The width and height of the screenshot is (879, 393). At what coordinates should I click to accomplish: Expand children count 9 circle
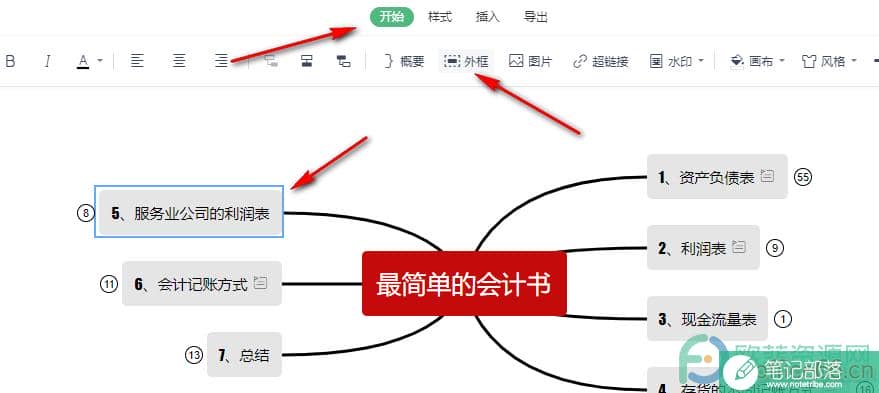(774, 248)
